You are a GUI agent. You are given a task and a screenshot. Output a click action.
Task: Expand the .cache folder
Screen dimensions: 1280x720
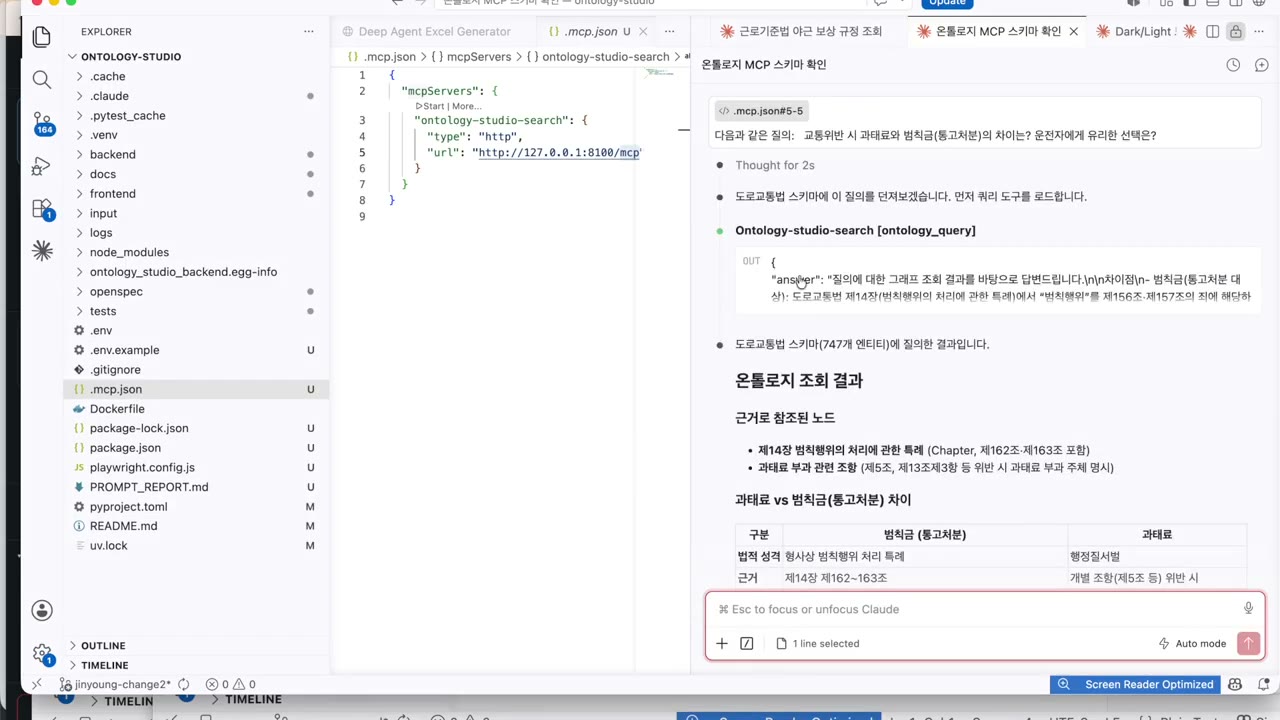pos(107,76)
